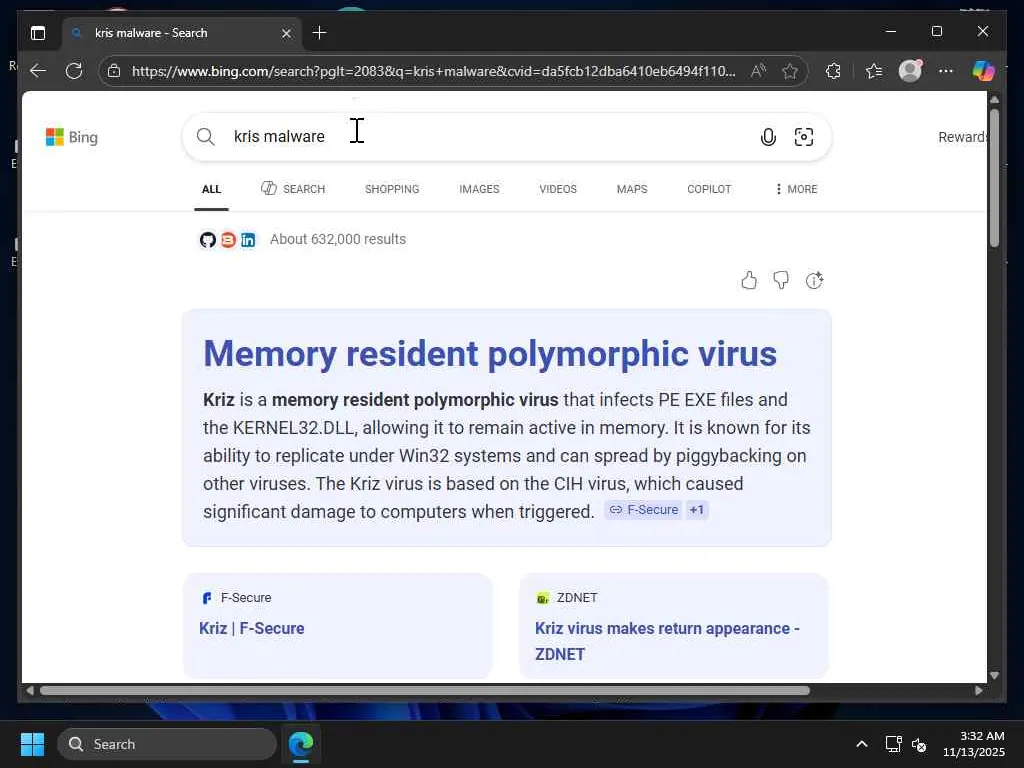The height and width of the screenshot is (768, 1024).
Task: Open browser Extensions menu
Action: (x=833, y=71)
